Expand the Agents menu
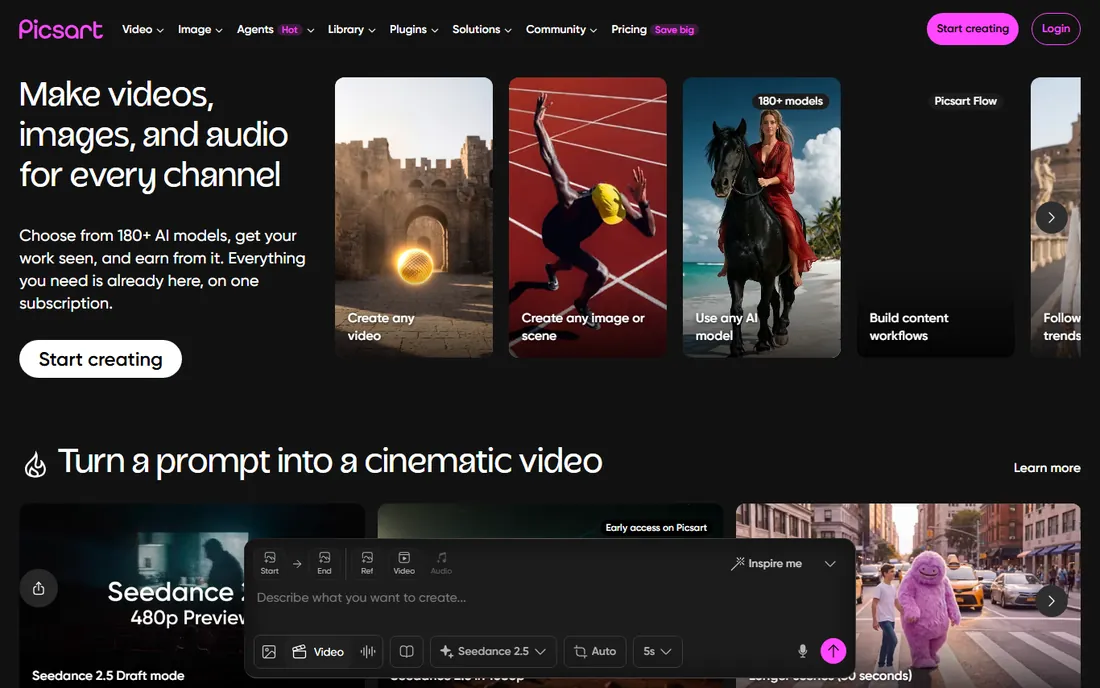 pos(275,29)
